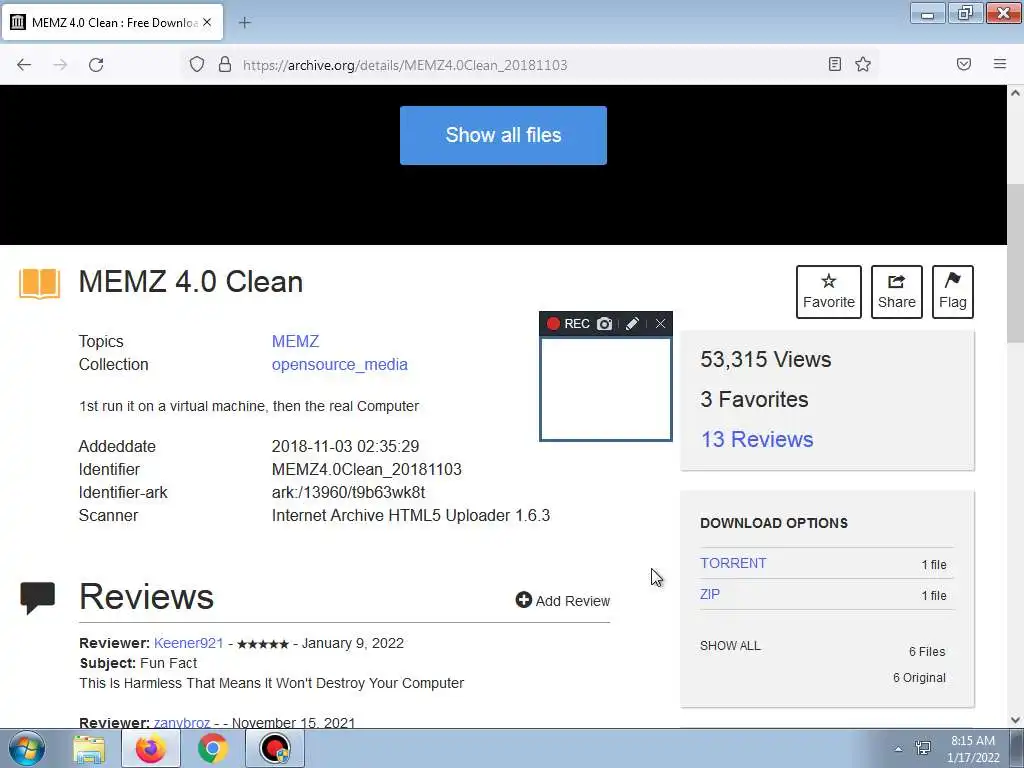Click the orange texts book icon

[39, 283]
